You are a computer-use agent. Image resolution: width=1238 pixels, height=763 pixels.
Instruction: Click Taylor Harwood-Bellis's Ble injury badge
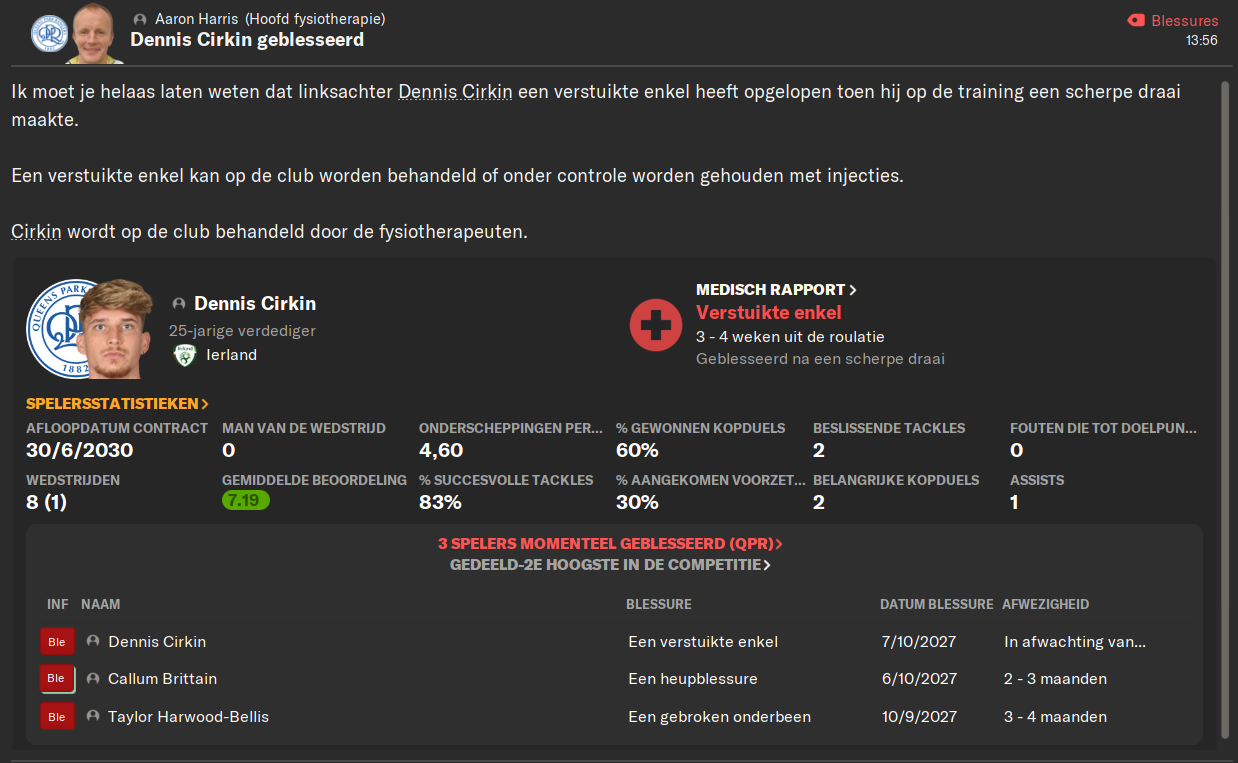point(56,717)
